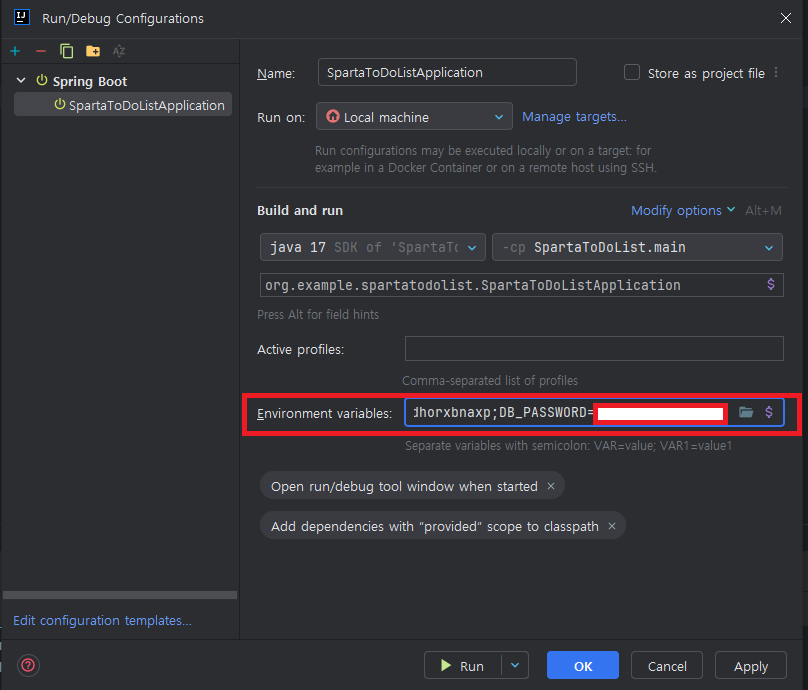Add a new run configuration with plus icon
Viewport: 808px width, 690px height.
[15, 51]
